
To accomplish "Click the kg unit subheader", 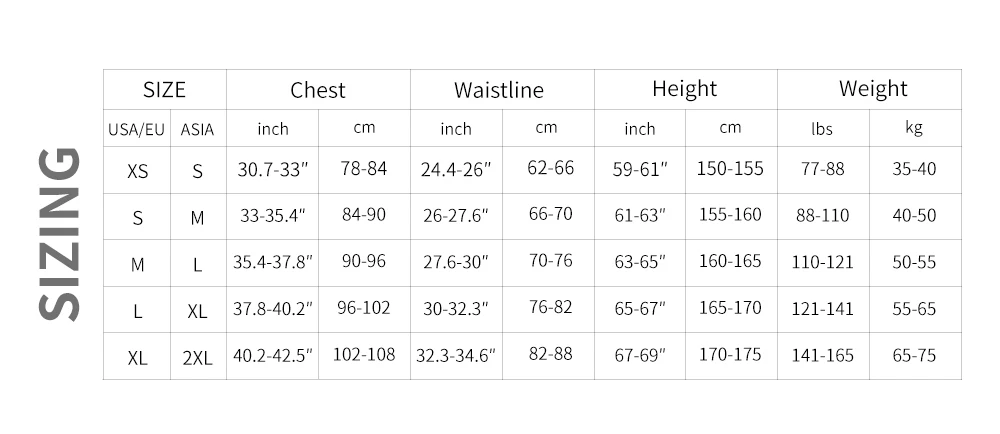I will pos(914,128).
